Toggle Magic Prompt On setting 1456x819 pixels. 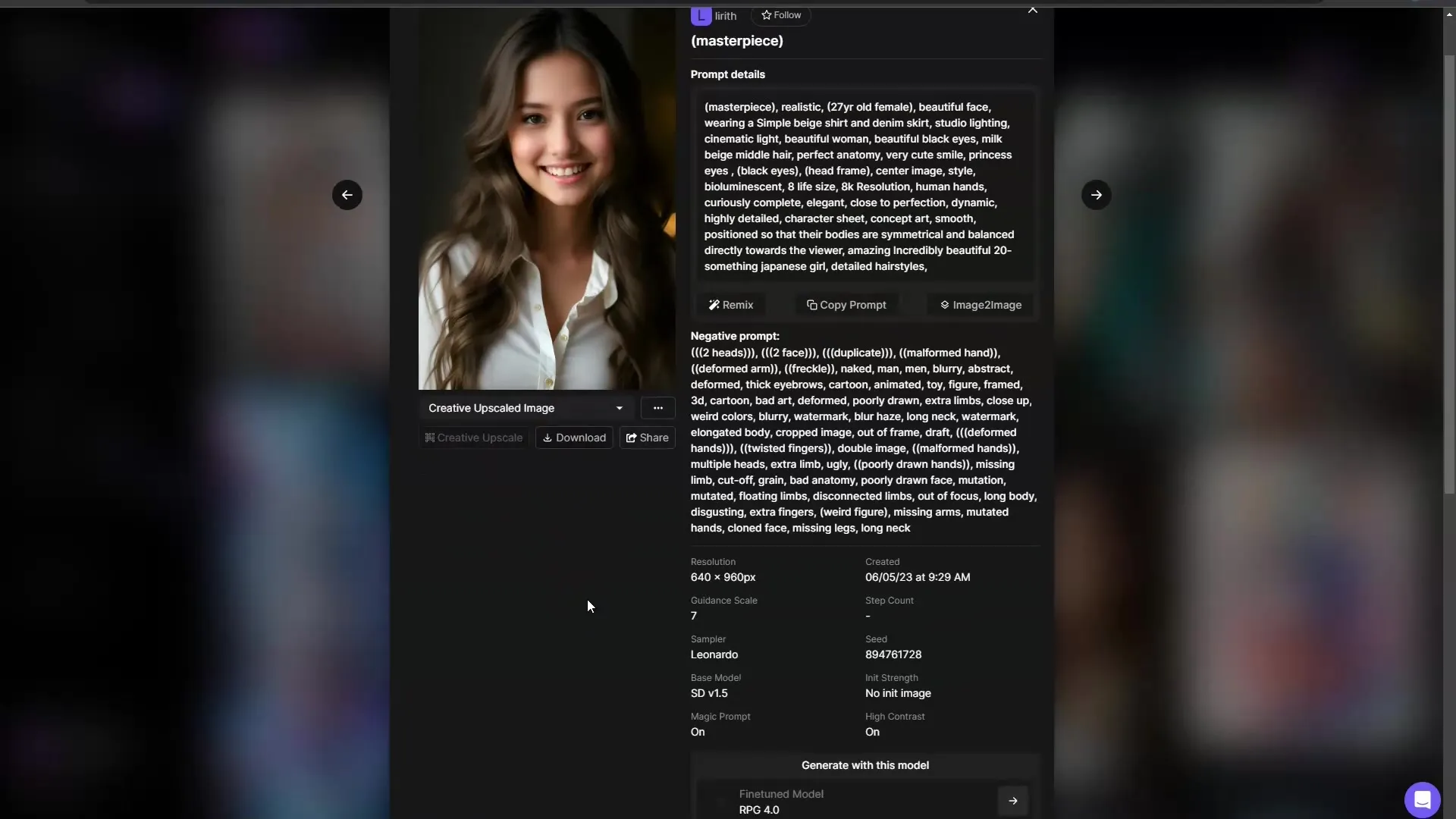tap(698, 731)
